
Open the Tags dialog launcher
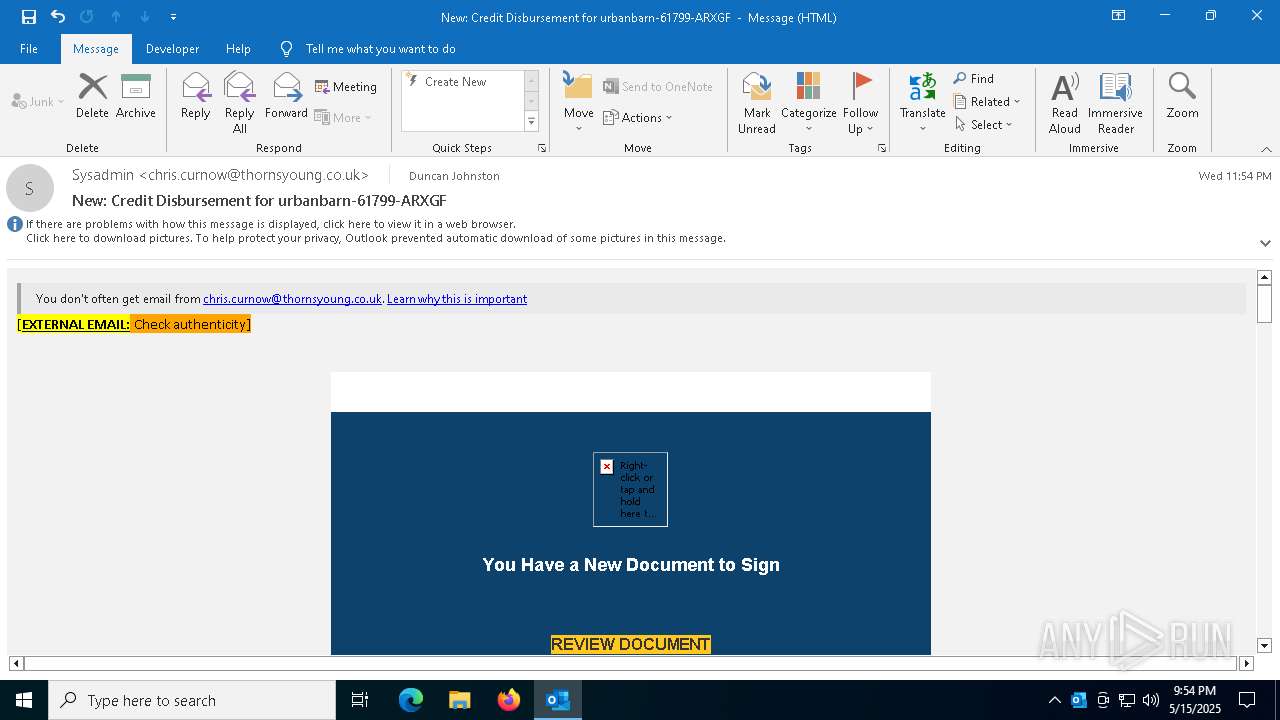coord(882,148)
